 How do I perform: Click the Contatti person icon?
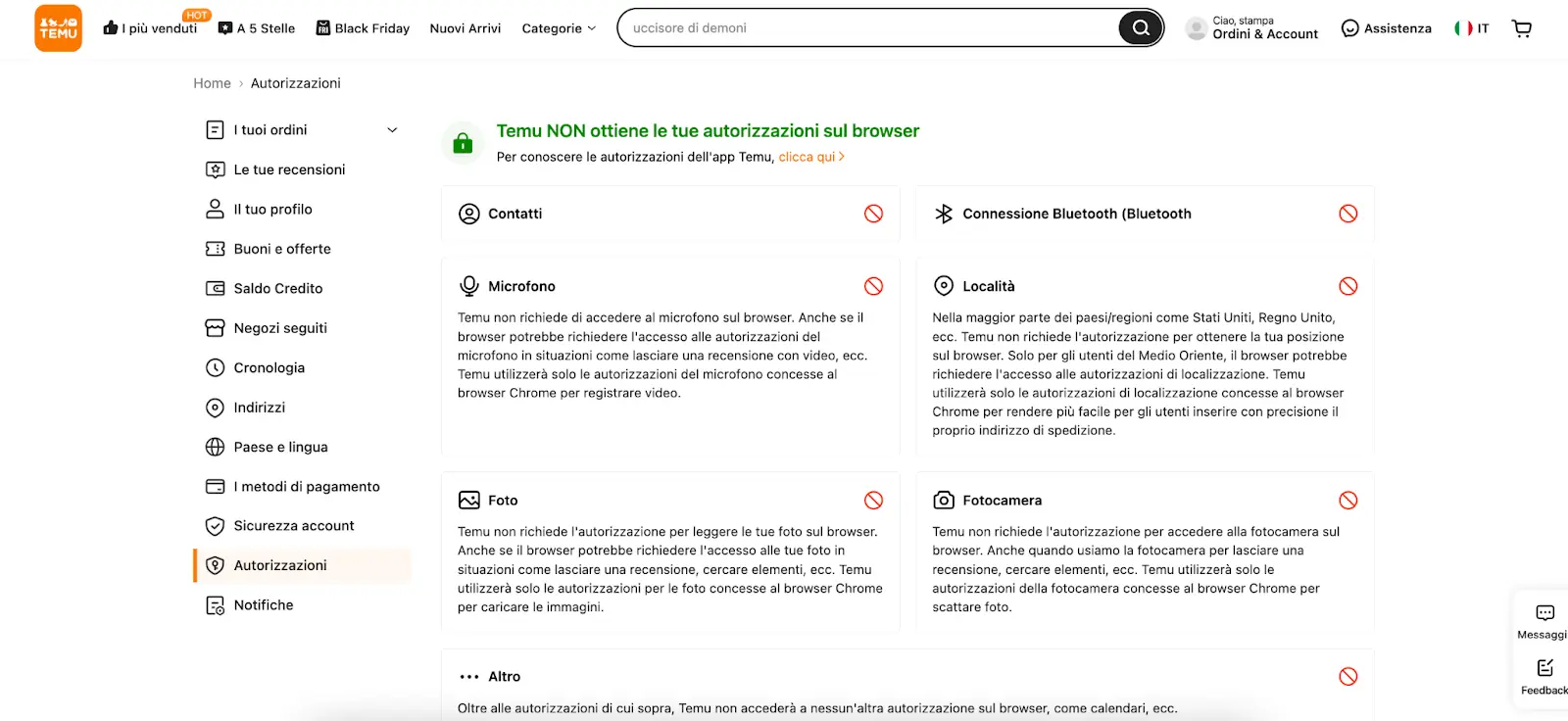(469, 214)
